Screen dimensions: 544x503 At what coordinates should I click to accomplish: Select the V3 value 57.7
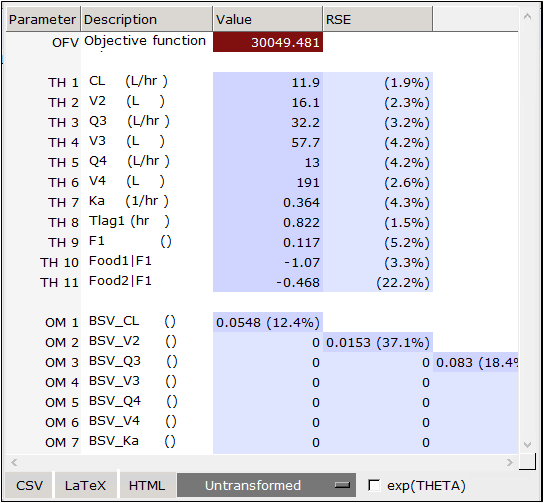point(268,142)
